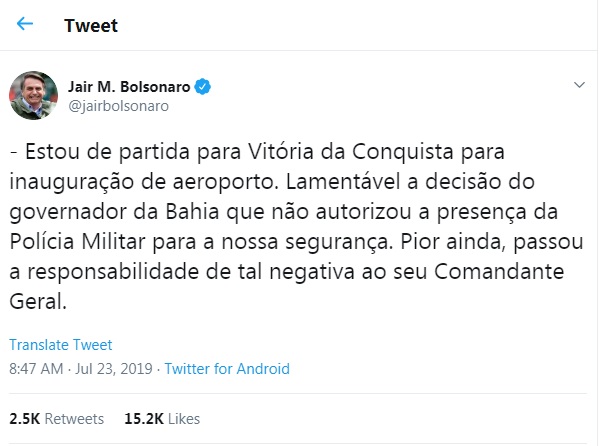612x446 pixels.
Task: Click the back arrow icon
Action: (x=25, y=23)
